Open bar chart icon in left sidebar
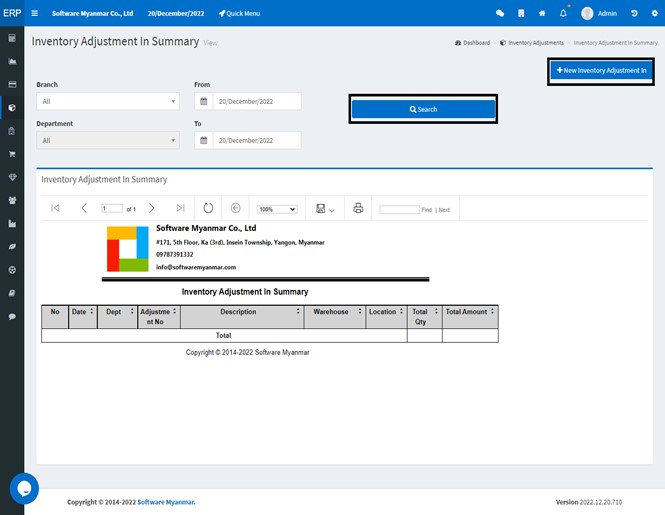The height and width of the screenshot is (515, 665). (12, 224)
